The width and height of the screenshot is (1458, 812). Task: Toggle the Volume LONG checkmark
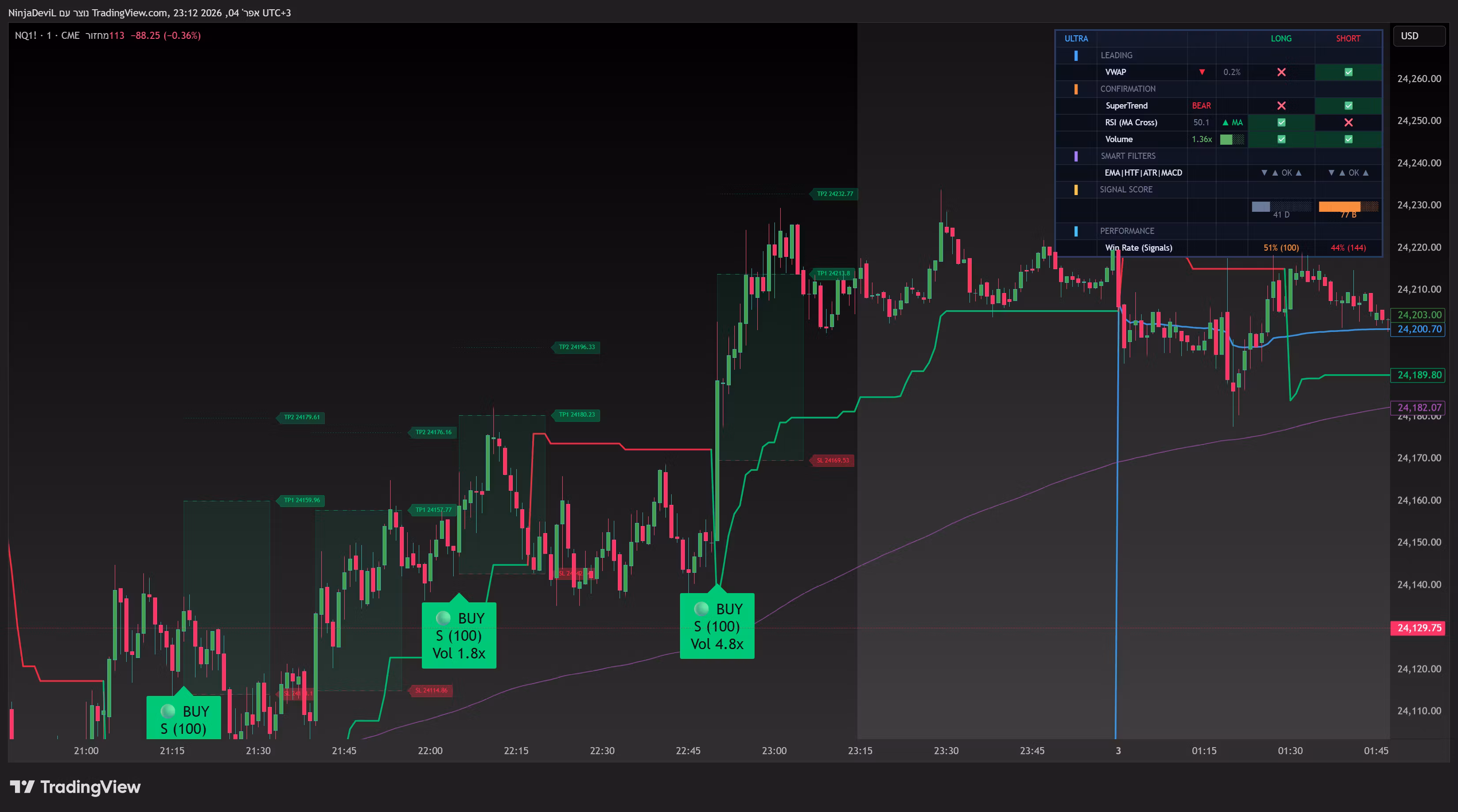[1281, 139]
